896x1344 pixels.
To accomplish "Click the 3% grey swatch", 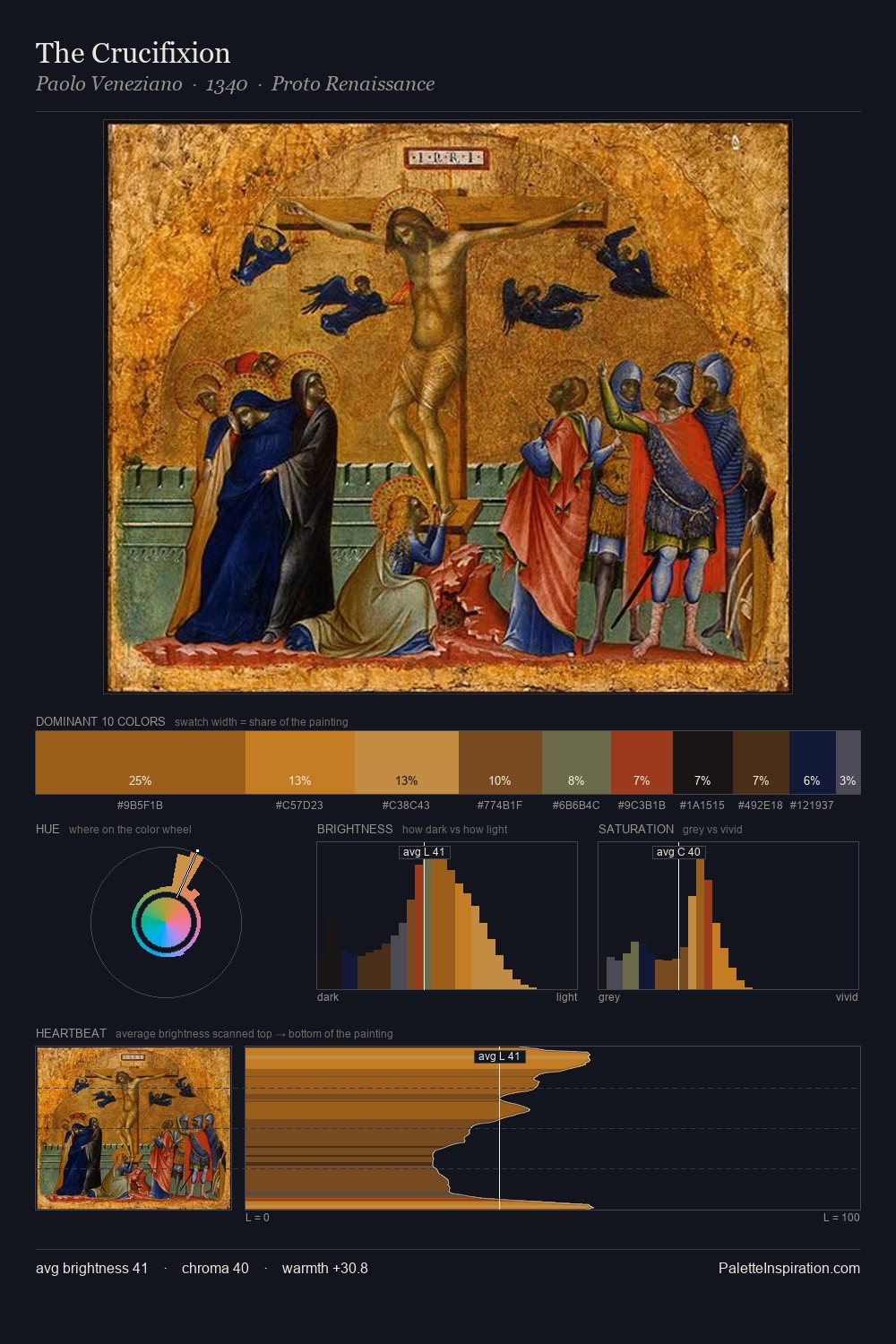I will [848, 762].
